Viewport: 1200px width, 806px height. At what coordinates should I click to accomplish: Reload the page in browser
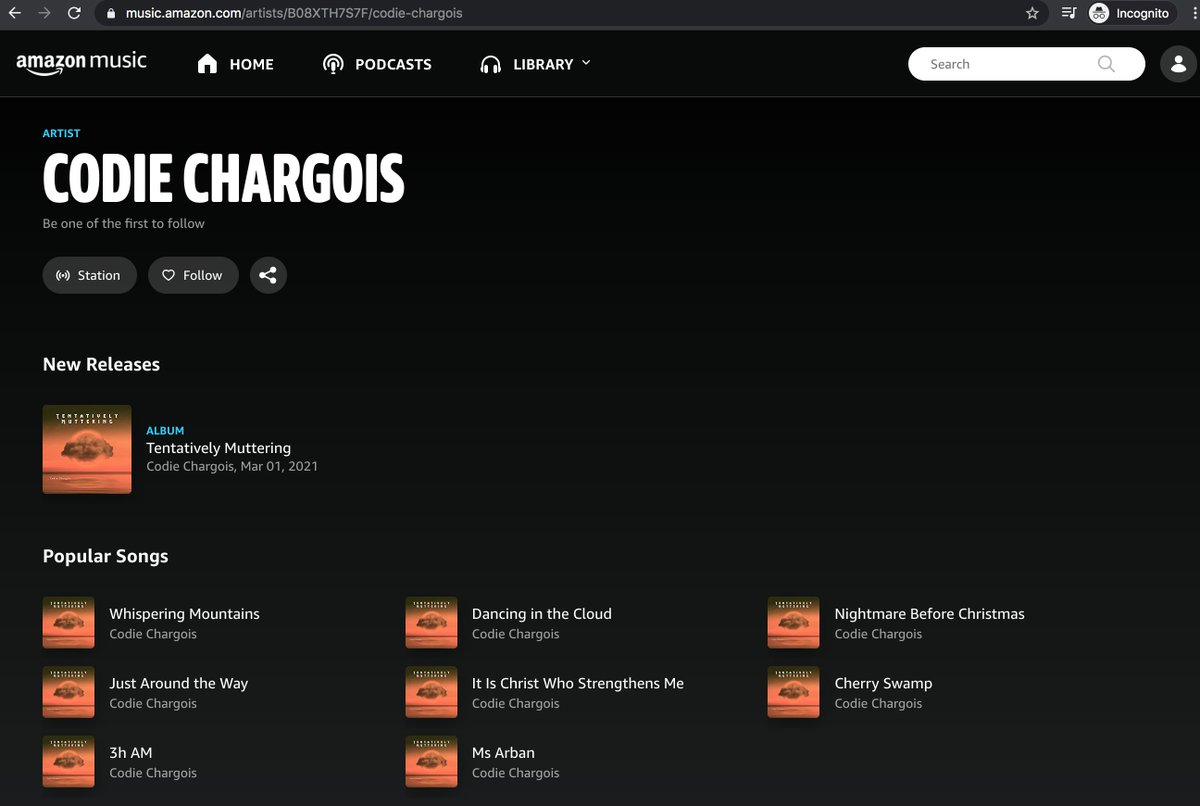(x=74, y=13)
